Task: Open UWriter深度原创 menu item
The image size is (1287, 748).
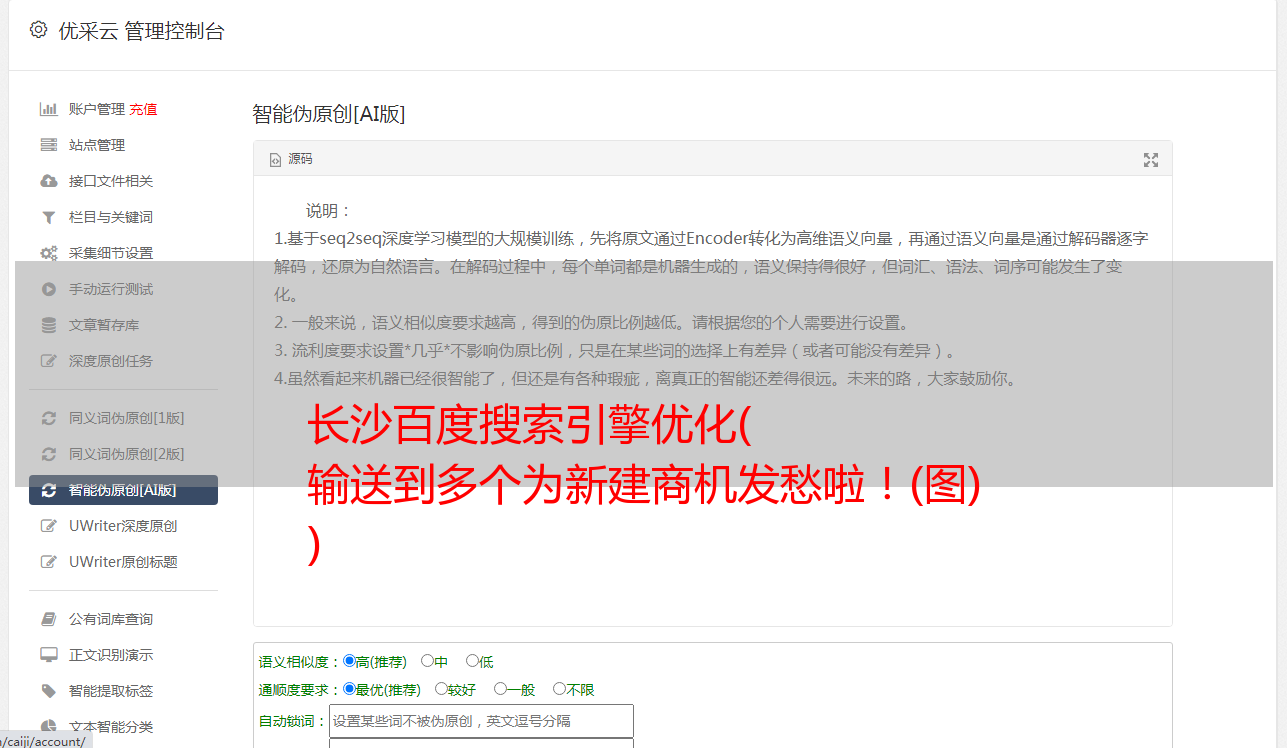Action: (123, 526)
